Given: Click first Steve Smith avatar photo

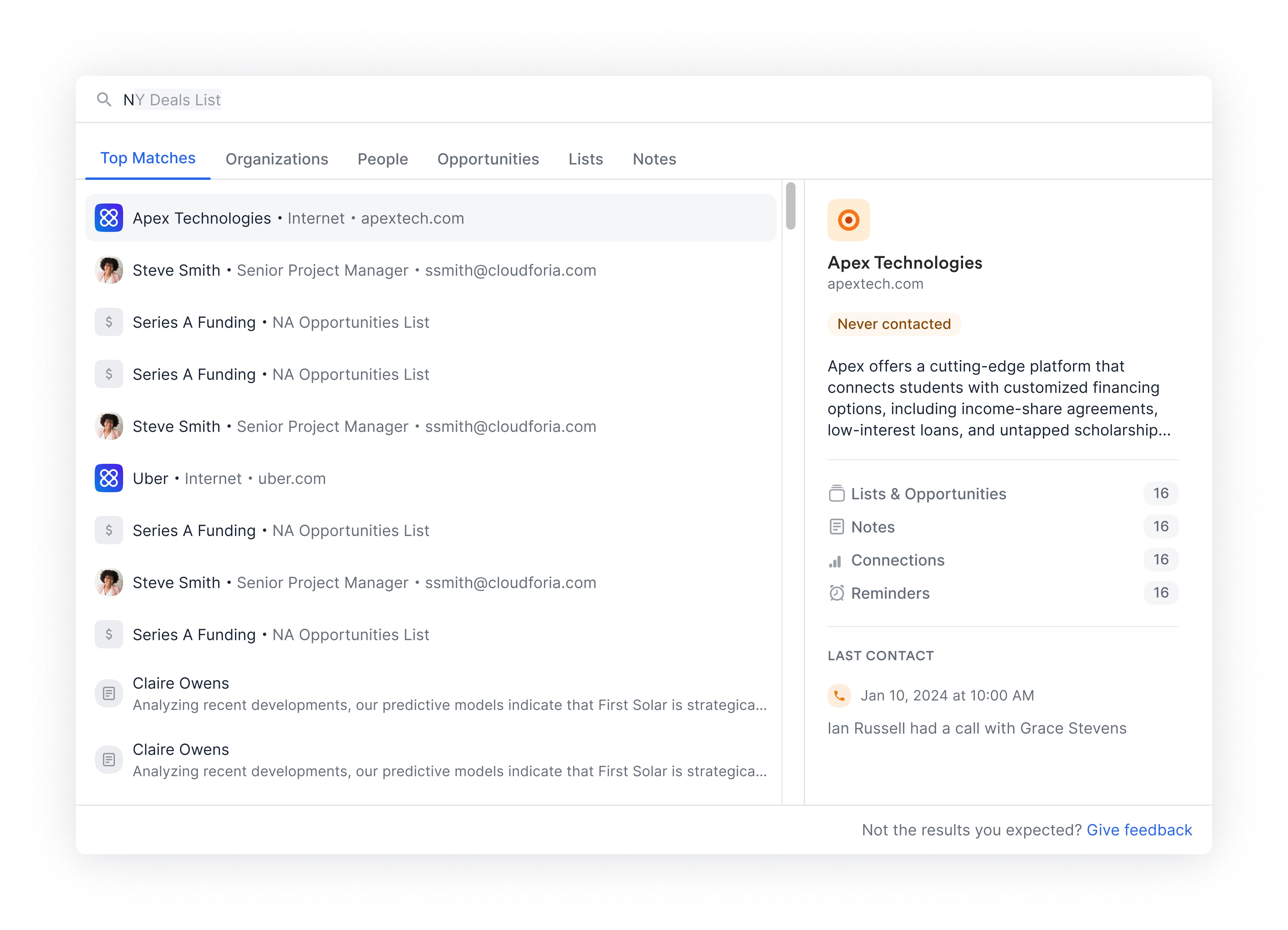Looking at the screenshot, I should [109, 270].
